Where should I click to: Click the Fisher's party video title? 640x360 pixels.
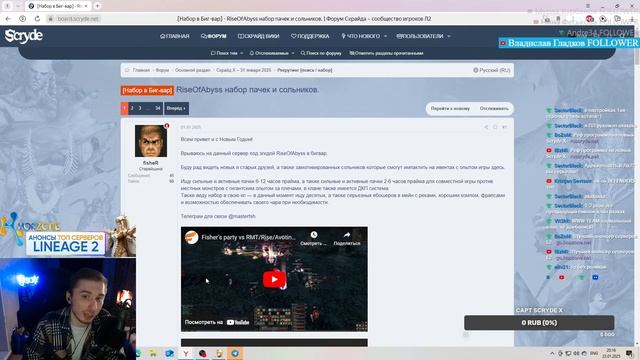[249, 237]
